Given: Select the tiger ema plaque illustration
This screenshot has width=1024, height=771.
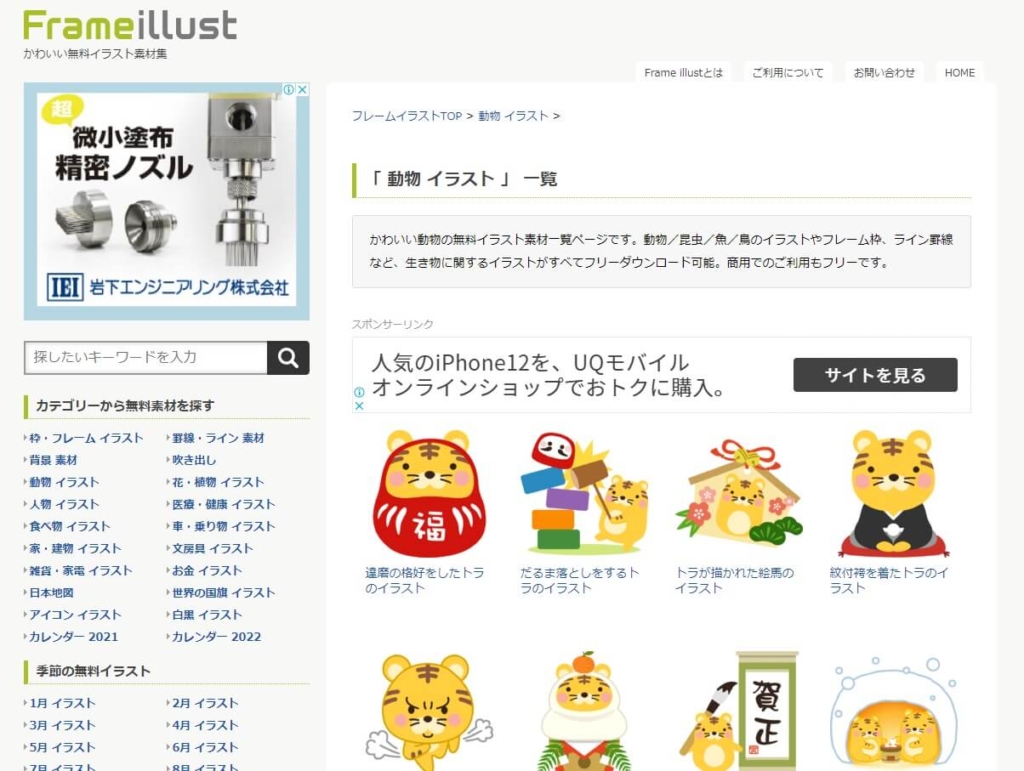Looking at the screenshot, I should click(x=739, y=492).
